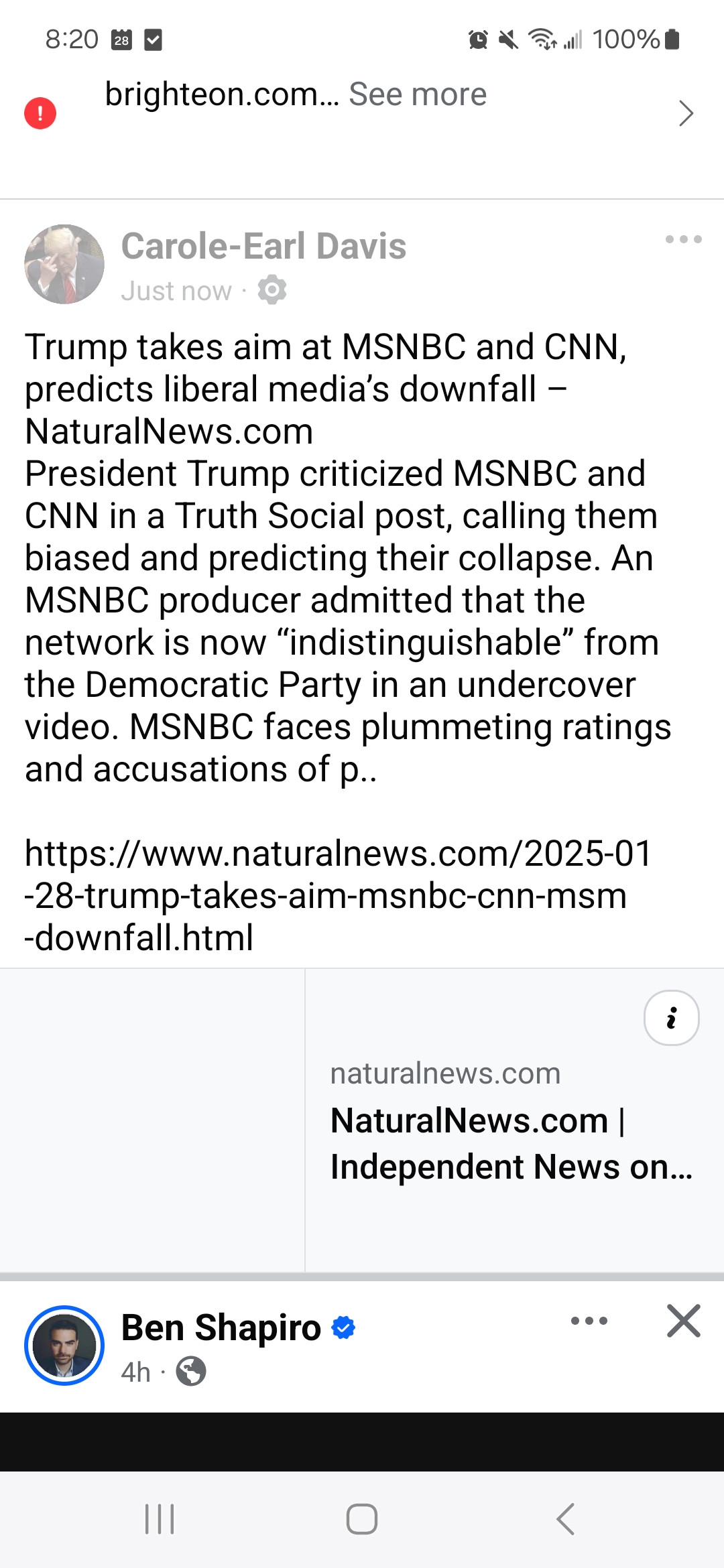Viewport: 724px width, 1568px height.
Task: Tap Ben Shapiro's verified badge
Action: point(343,1327)
